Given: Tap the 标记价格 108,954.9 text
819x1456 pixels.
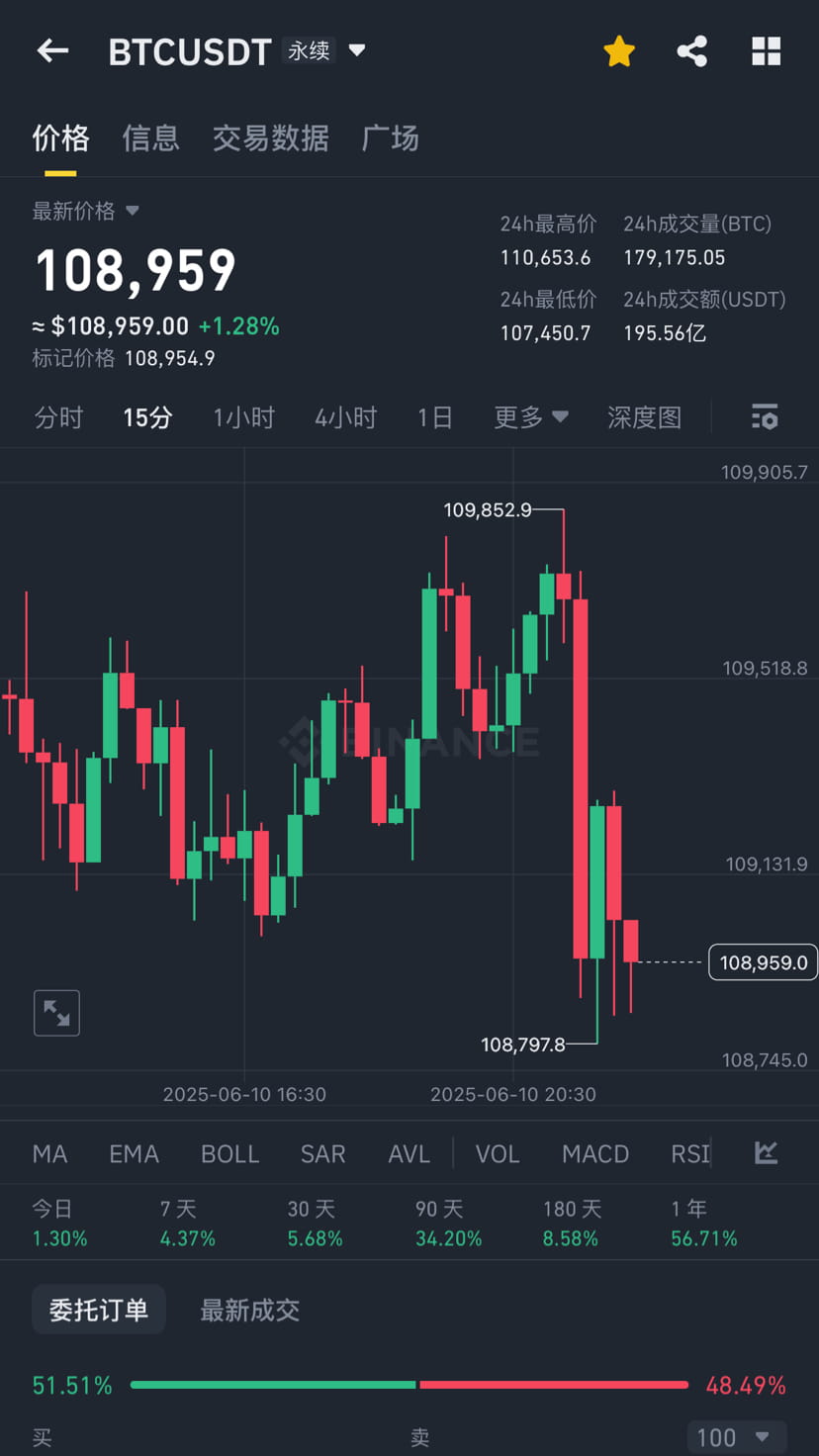Looking at the screenshot, I should point(124,358).
